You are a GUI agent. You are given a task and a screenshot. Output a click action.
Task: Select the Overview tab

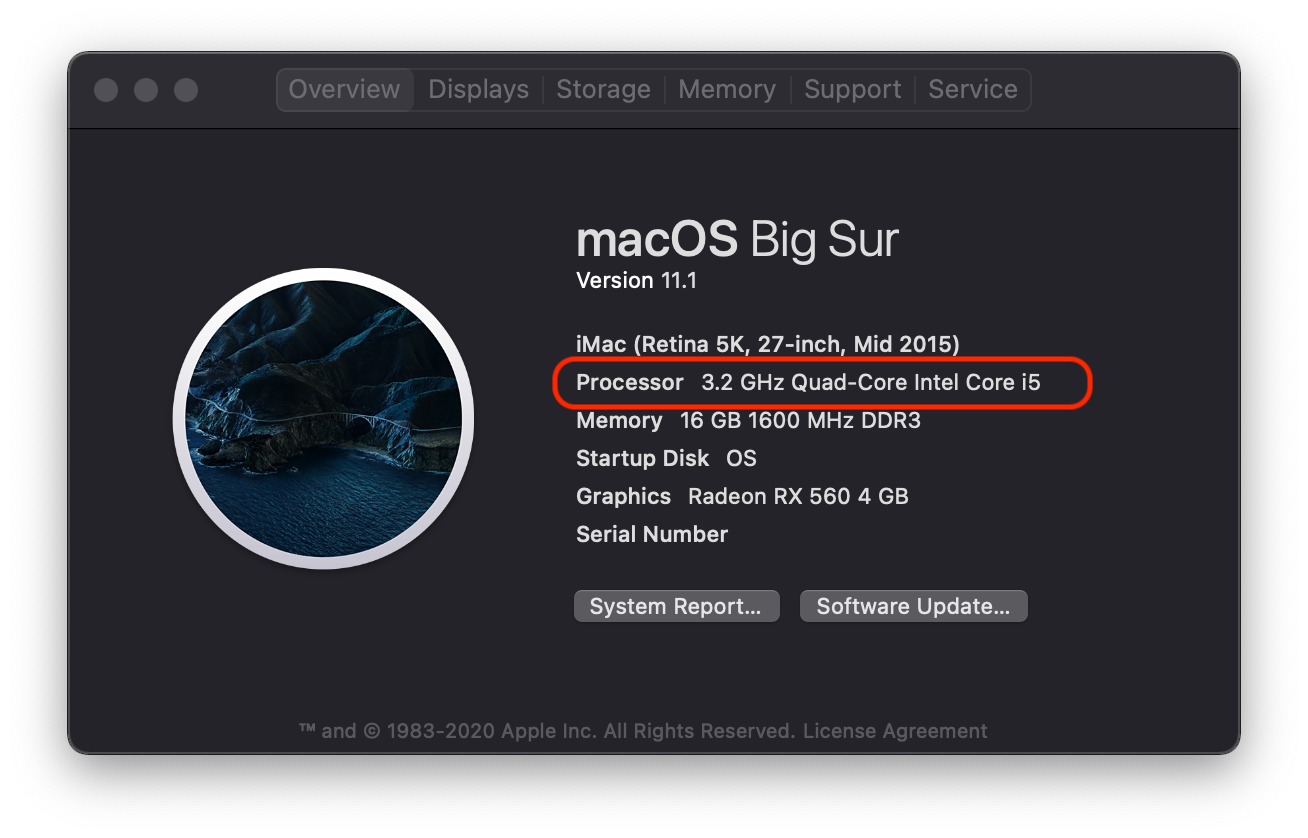(344, 89)
